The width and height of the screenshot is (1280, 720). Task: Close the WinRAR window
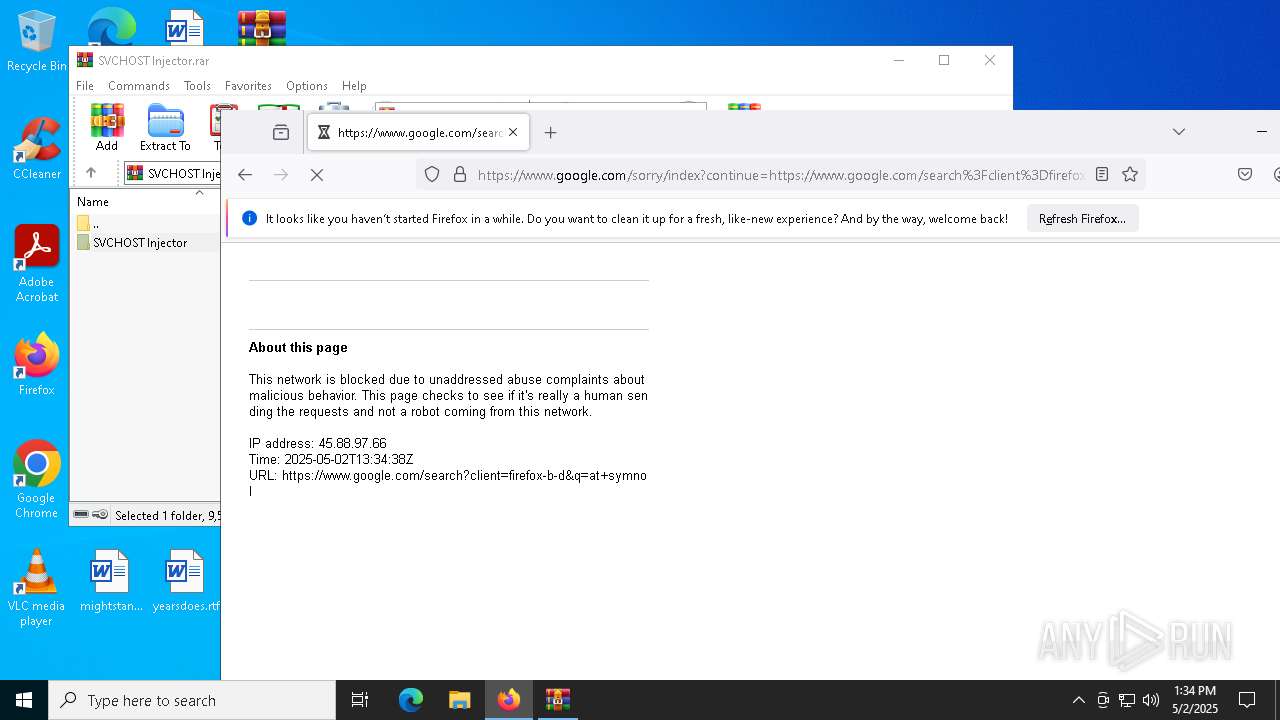tap(990, 60)
